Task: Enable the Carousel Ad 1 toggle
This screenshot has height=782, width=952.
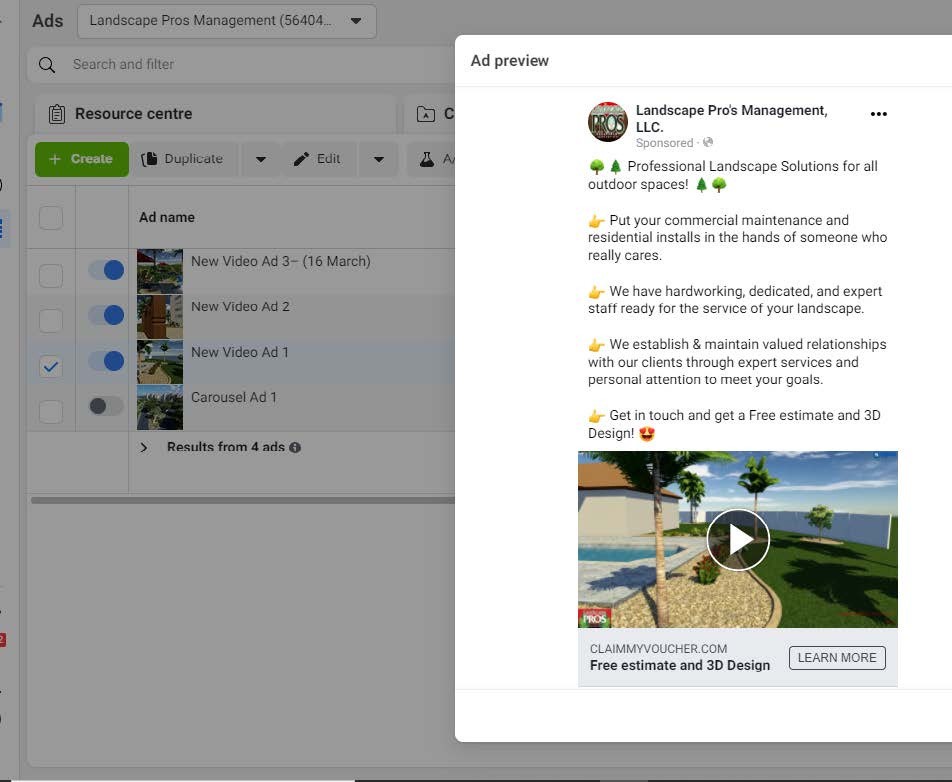Action: click(106, 406)
